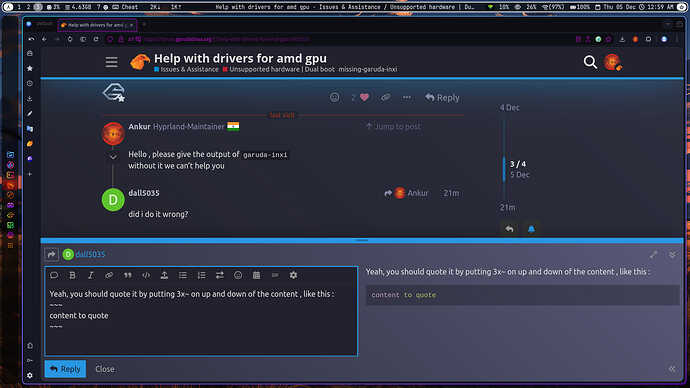Insert preformatted code block via toolbar

point(146,275)
